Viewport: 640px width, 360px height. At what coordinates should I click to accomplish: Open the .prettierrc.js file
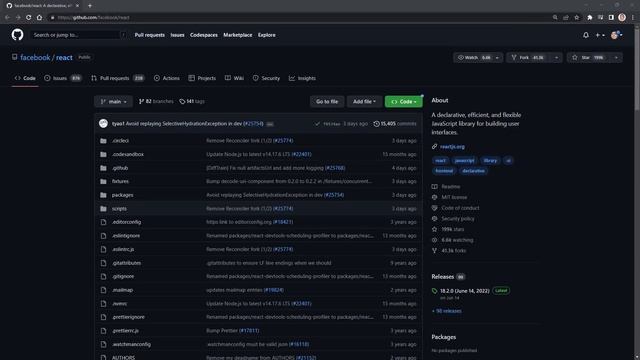(x=125, y=331)
